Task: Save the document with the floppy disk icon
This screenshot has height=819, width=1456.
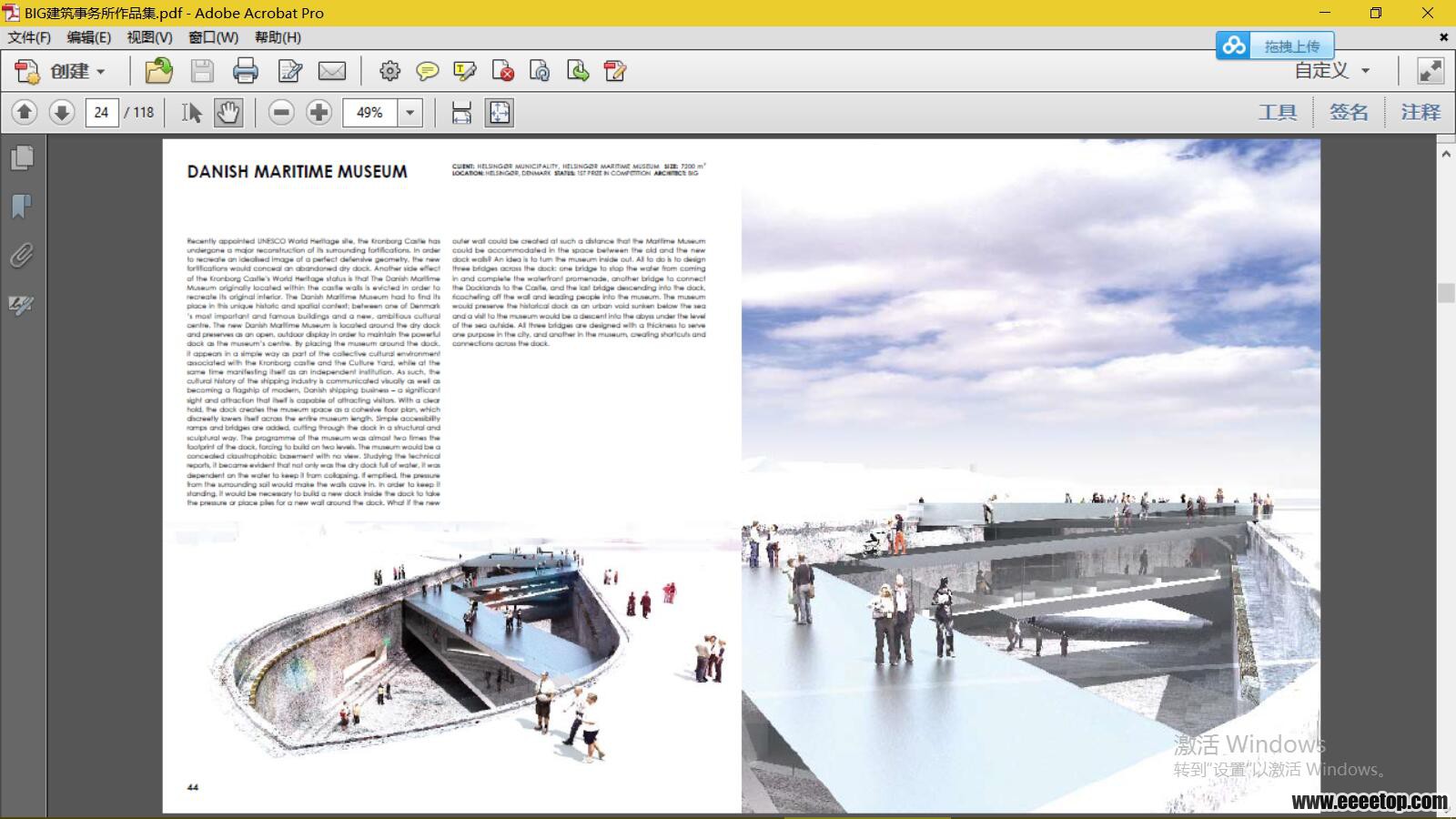Action: click(202, 71)
